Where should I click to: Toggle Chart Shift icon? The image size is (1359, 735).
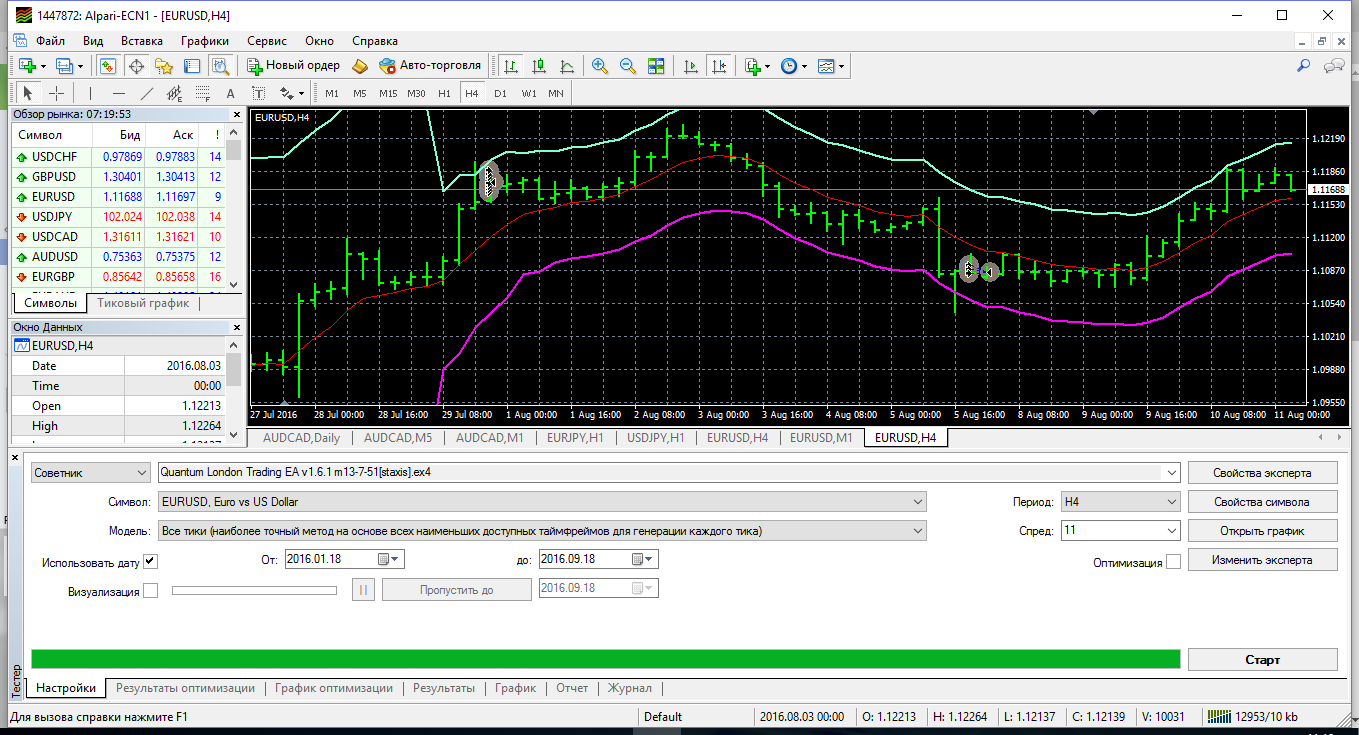[x=719, y=66]
